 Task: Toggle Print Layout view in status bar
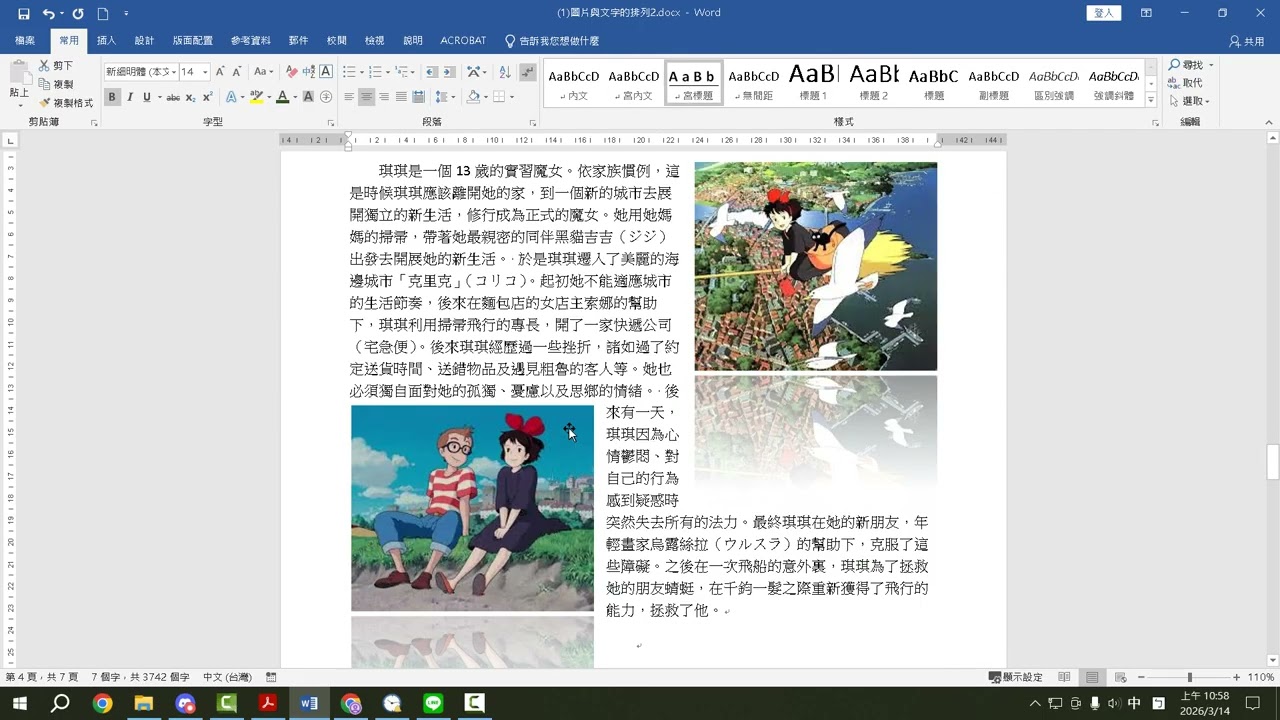pyautogui.click(x=1092, y=677)
